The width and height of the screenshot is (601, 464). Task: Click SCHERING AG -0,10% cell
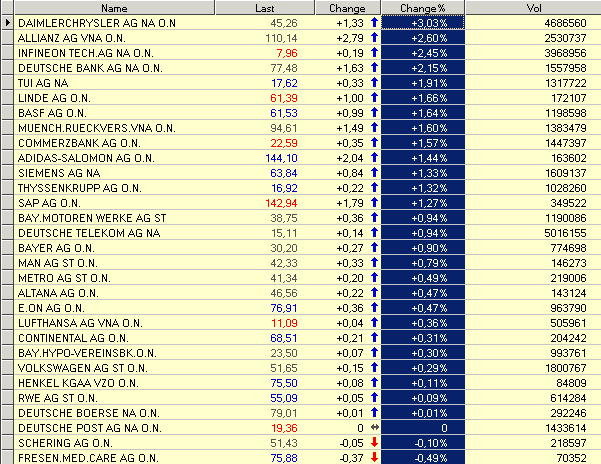pyautogui.click(x=423, y=443)
